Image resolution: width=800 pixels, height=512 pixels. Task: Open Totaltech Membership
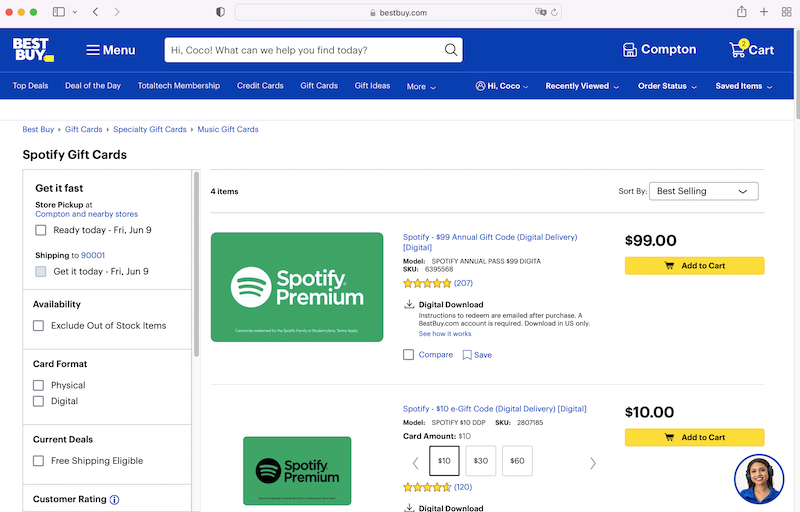pyautogui.click(x=179, y=86)
